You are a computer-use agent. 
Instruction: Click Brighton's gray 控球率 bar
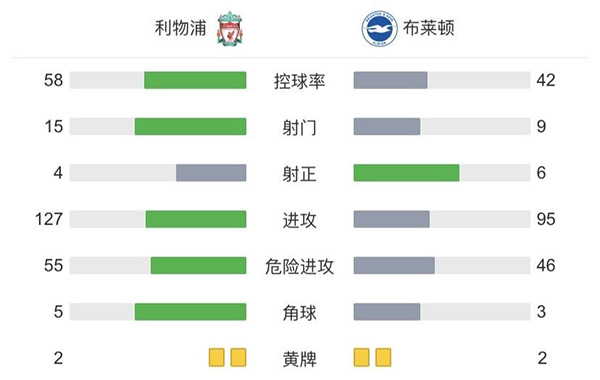coord(391,80)
